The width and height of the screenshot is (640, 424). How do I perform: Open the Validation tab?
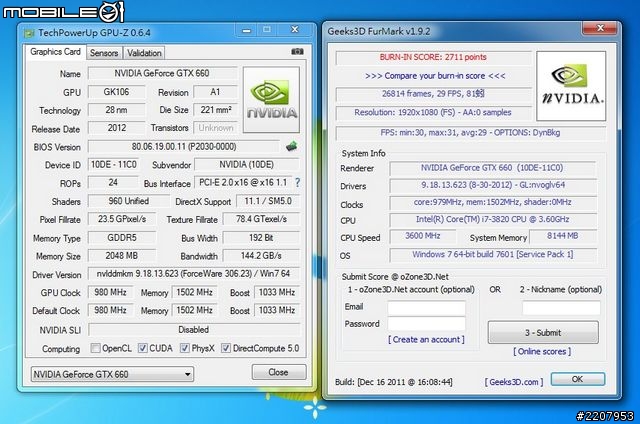tap(144, 53)
